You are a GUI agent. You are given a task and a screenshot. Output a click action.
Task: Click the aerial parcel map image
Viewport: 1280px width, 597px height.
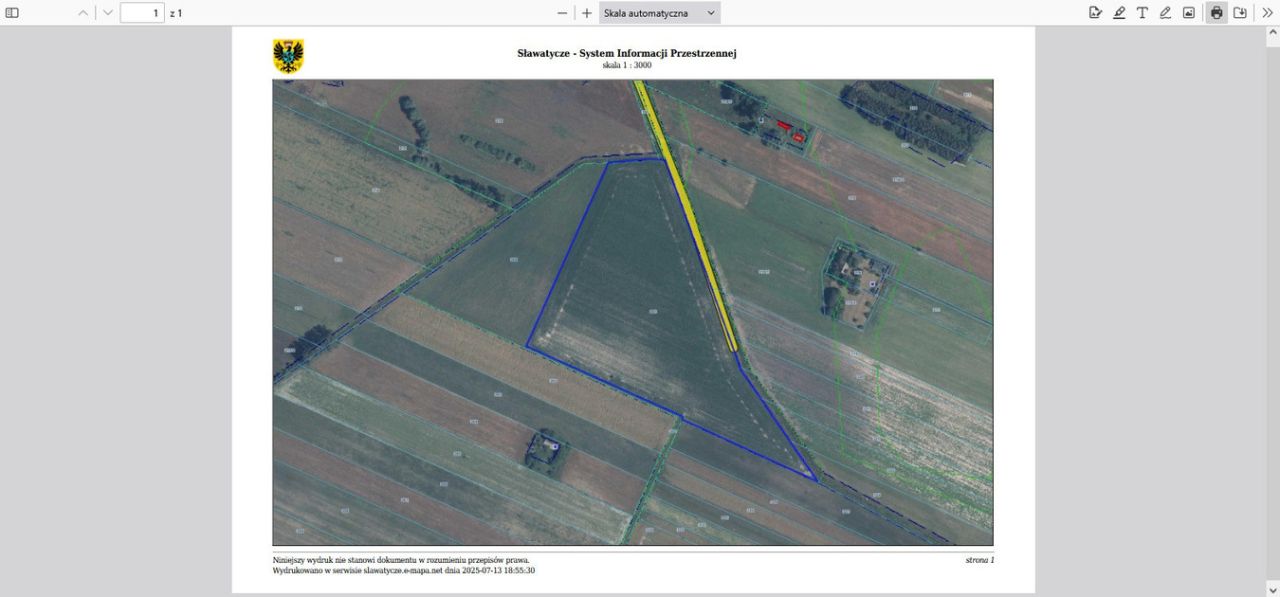coord(633,312)
